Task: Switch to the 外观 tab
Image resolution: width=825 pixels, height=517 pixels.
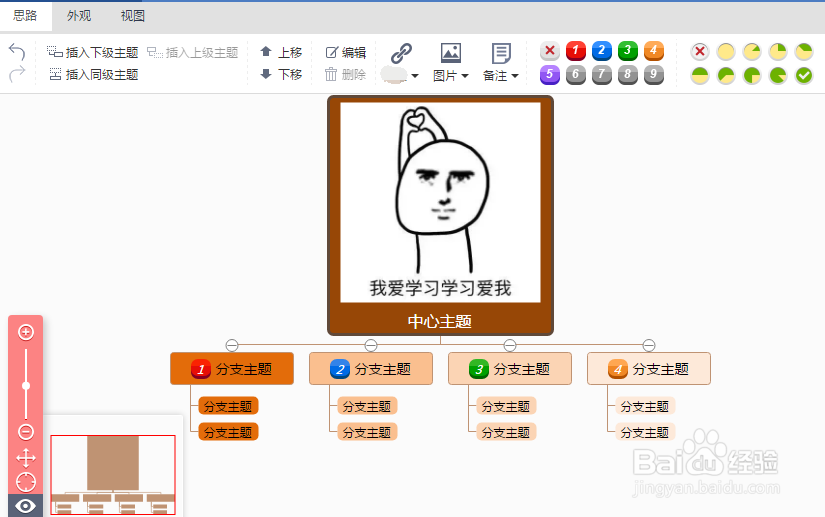Action: tap(79, 16)
